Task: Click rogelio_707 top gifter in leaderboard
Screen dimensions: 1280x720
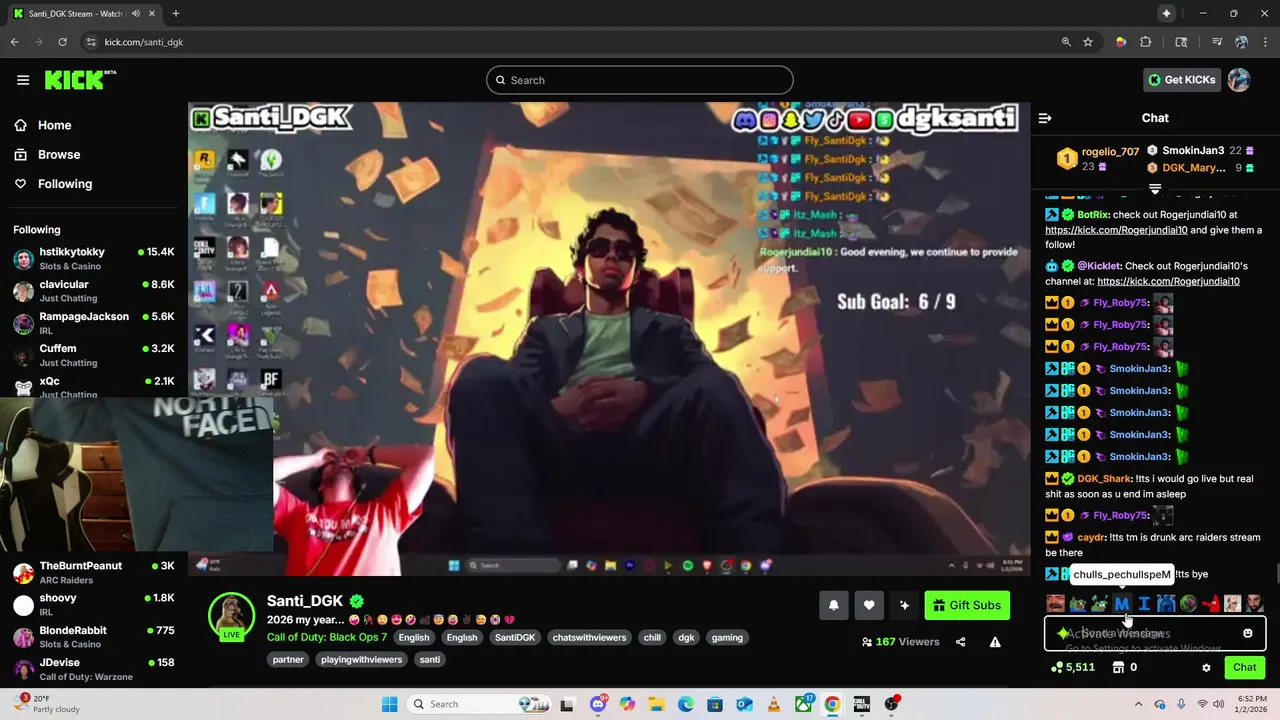Action: pos(1098,158)
